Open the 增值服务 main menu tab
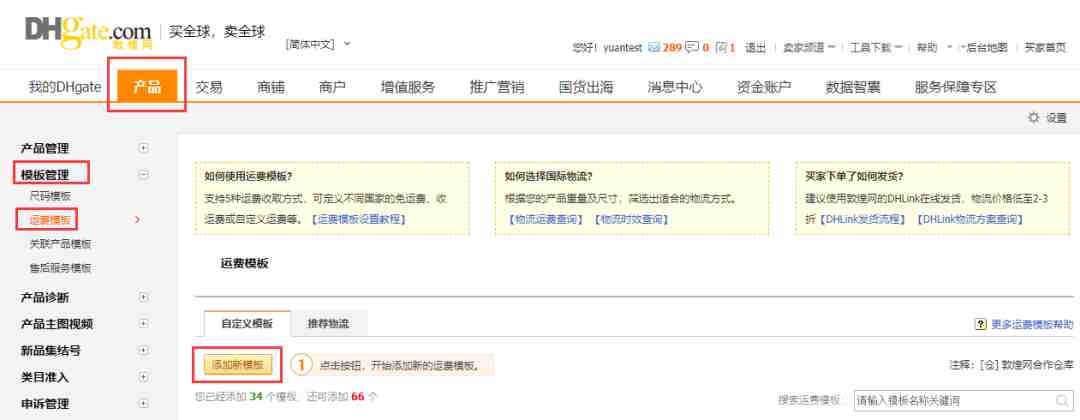The height and width of the screenshot is (420, 1080). tap(408, 87)
